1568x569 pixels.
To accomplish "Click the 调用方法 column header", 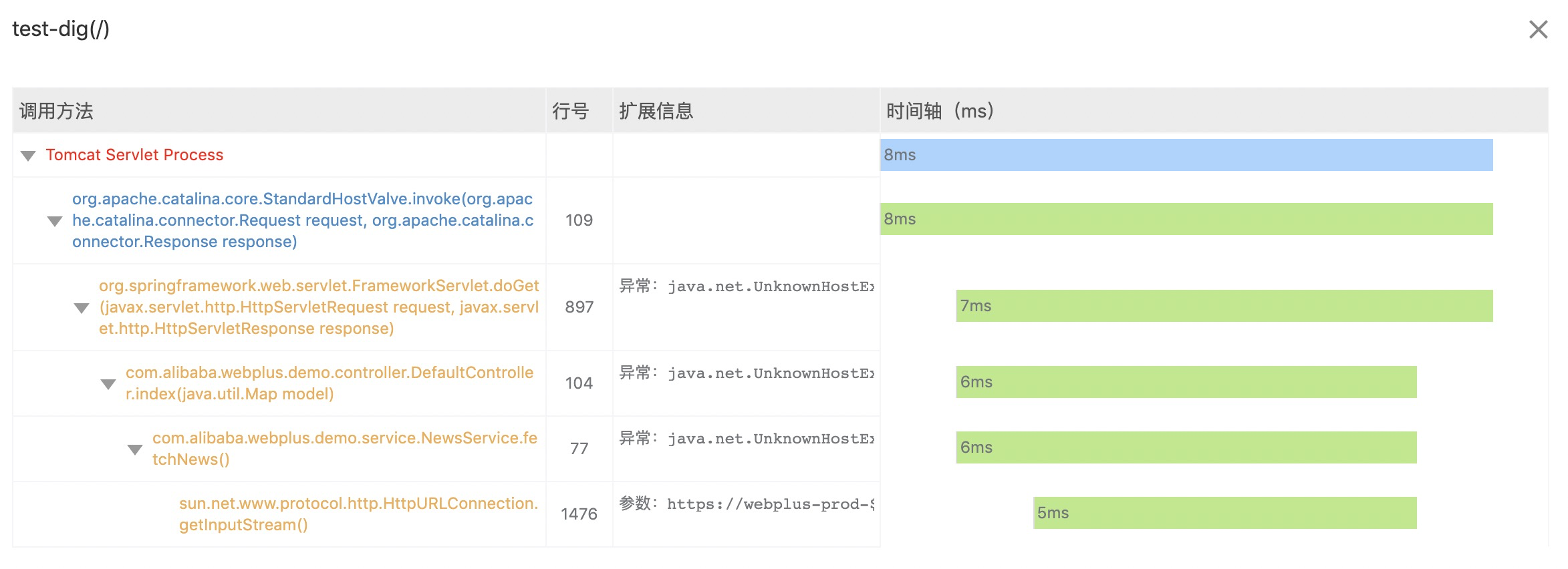I will [x=56, y=111].
